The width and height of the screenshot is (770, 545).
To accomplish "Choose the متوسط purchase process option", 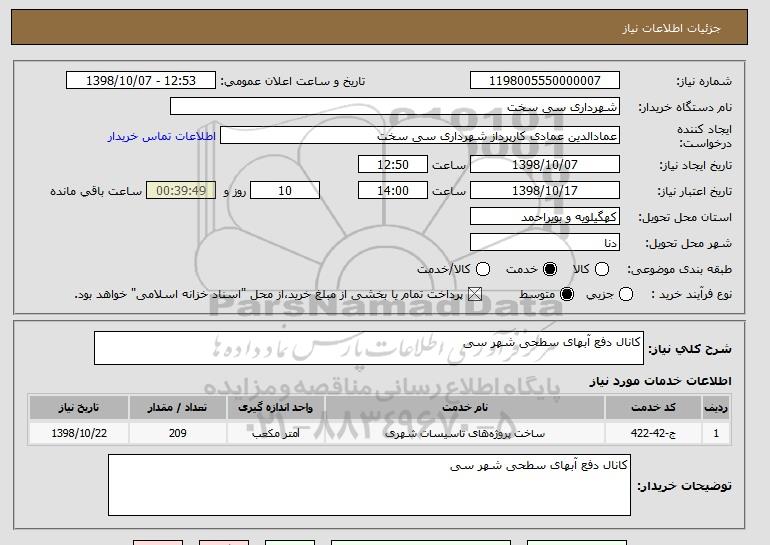I will click(567, 295).
